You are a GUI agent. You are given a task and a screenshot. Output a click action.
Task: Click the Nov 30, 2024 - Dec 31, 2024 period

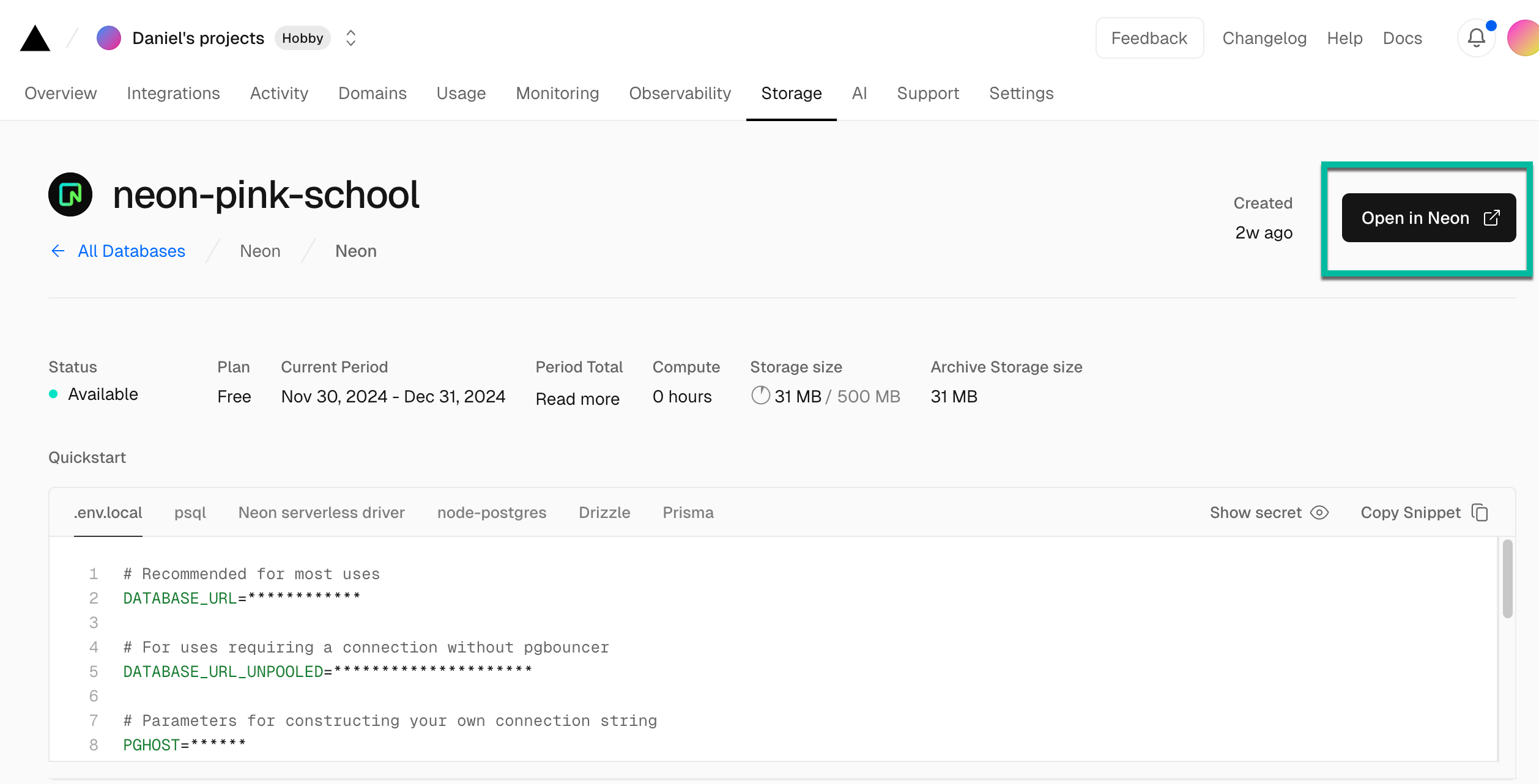click(393, 396)
